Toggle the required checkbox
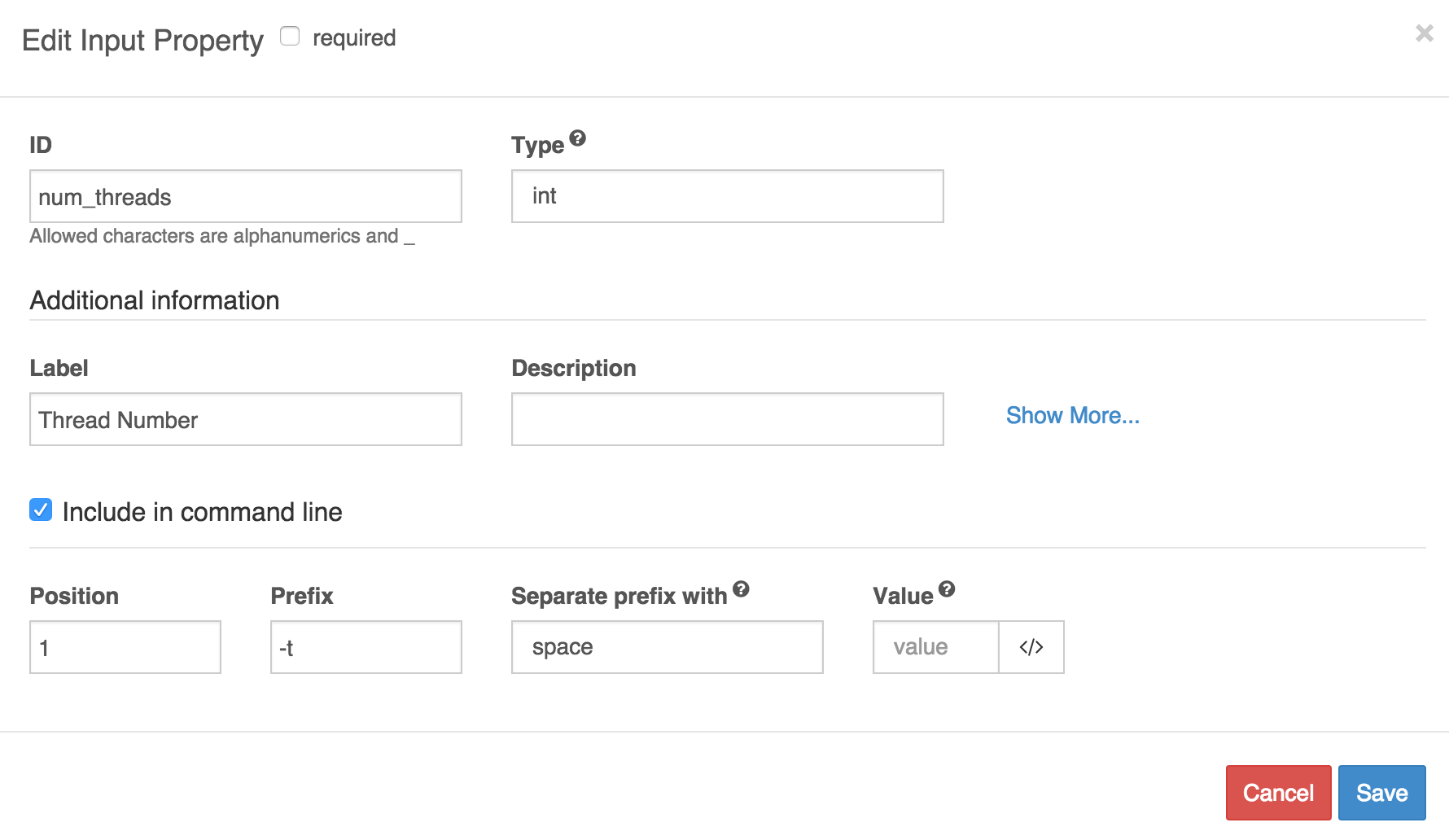1449x840 pixels. pyautogui.click(x=290, y=37)
